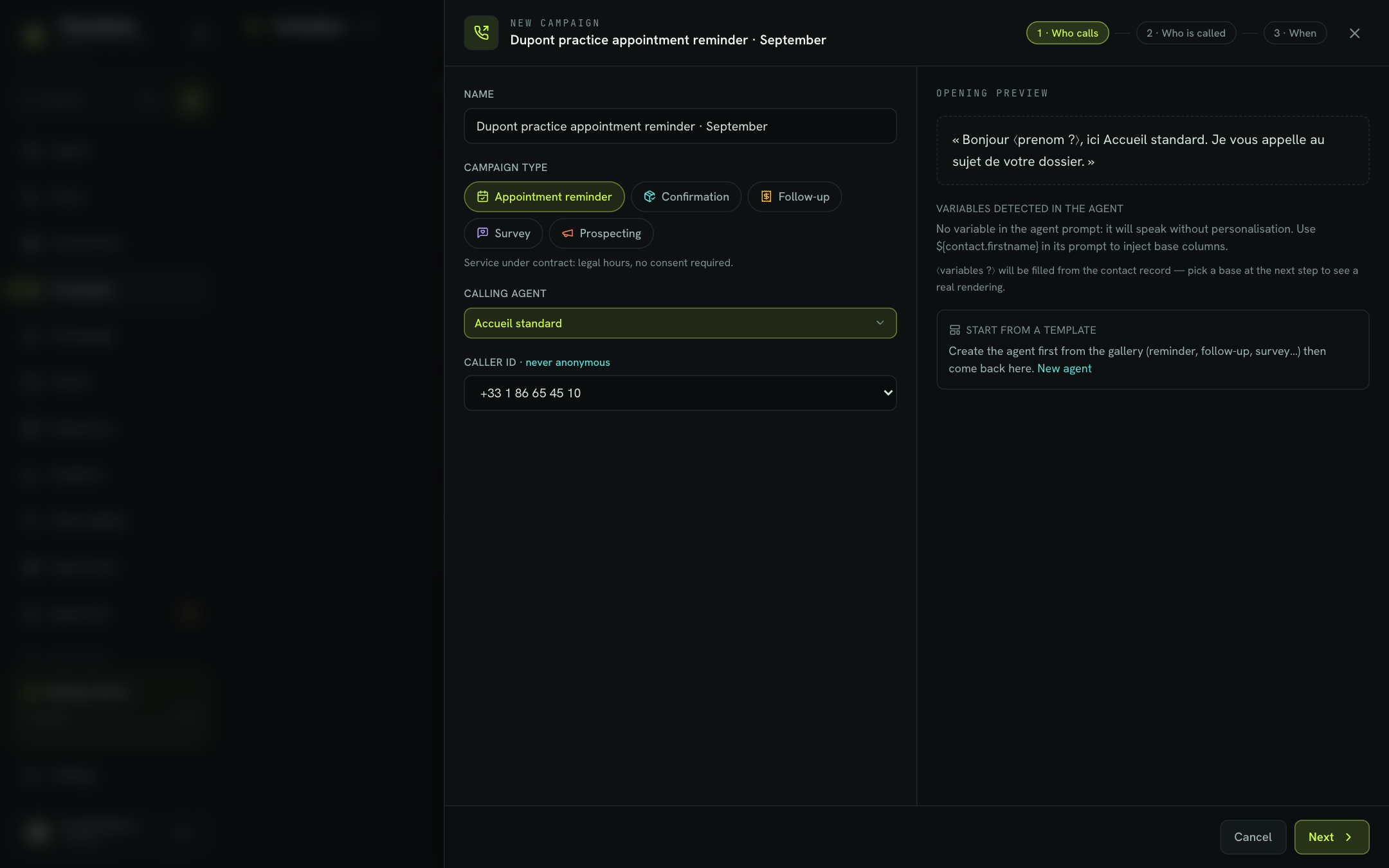Open the Calling agent combo box
This screenshot has height=868, width=1389.
point(680,323)
